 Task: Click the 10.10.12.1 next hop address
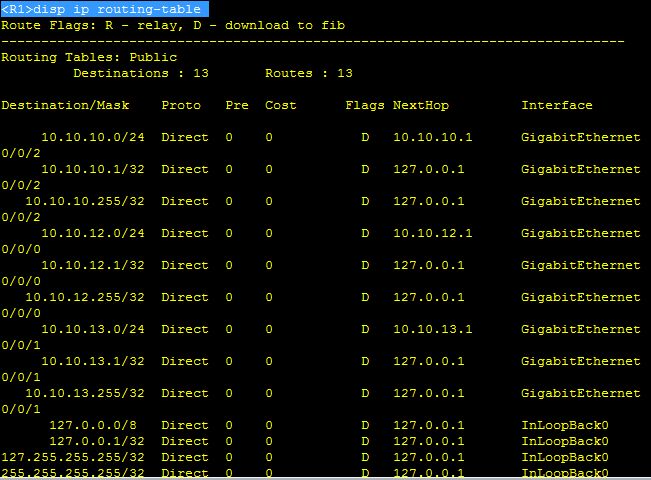pos(433,233)
